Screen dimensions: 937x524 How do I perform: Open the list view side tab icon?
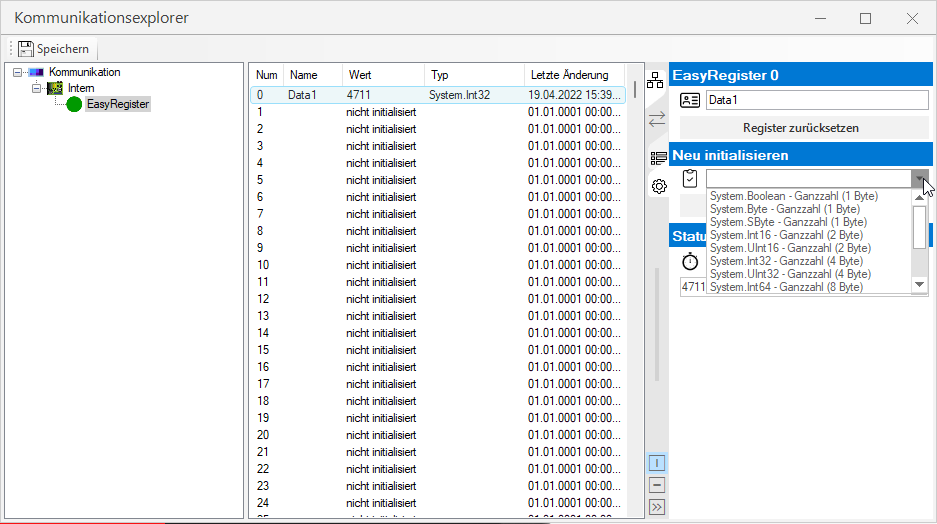(x=657, y=158)
